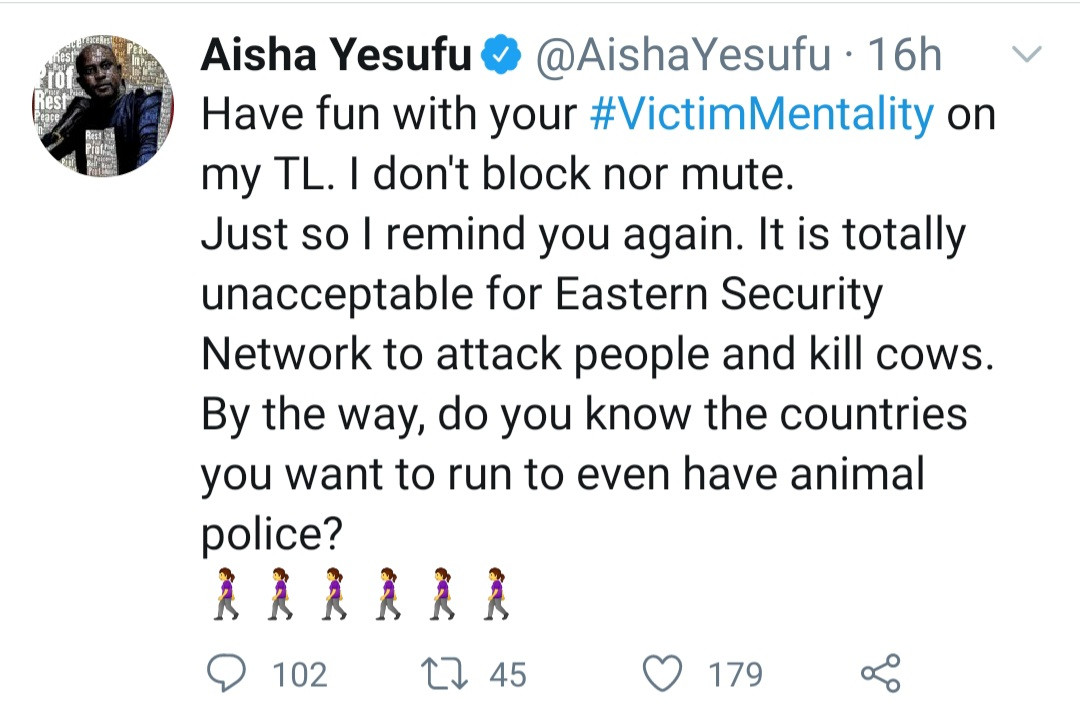Open the @AishaYesufu handle link
This screenshot has height=705, width=1080.
click(x=683, y=56)
